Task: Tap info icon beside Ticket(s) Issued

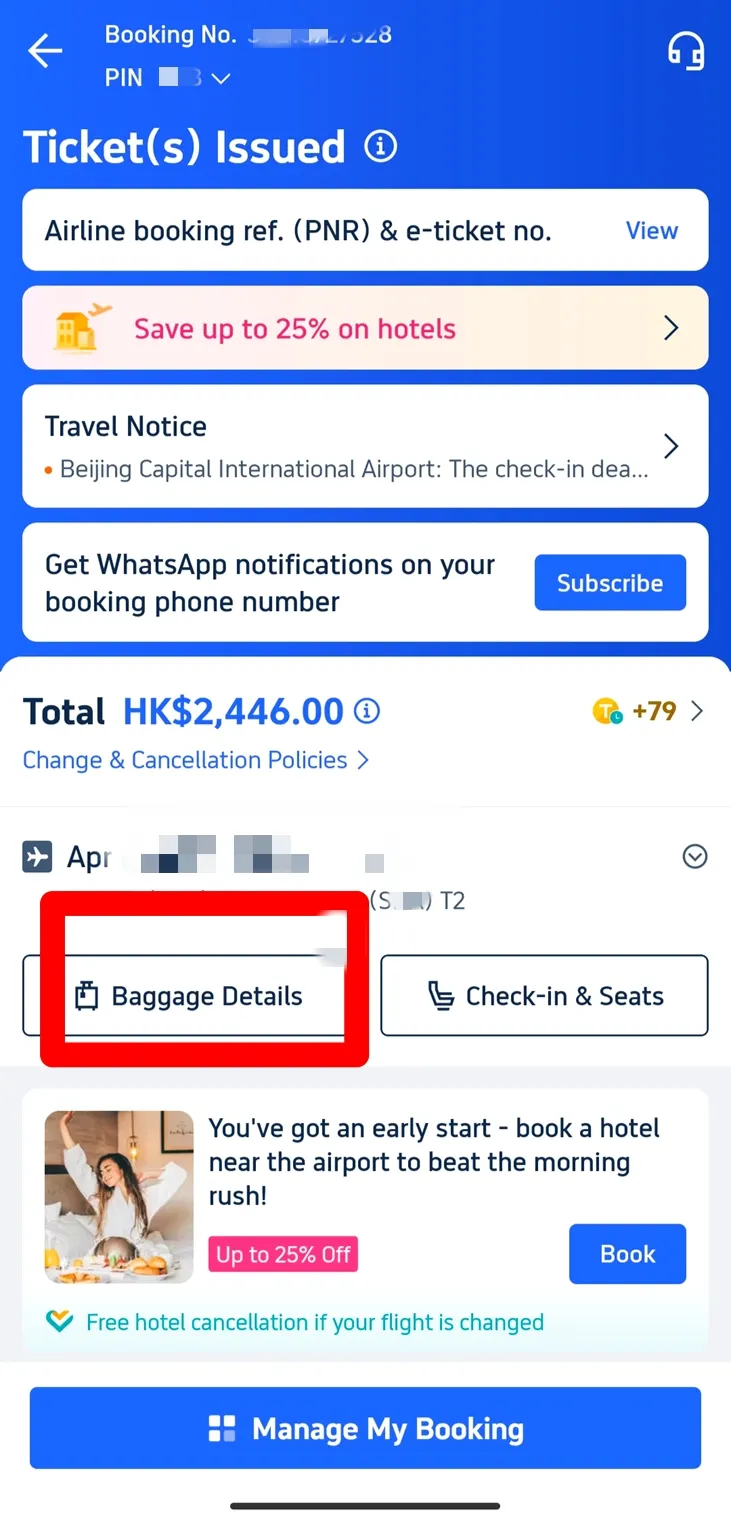Action: (x=380, y=147)
